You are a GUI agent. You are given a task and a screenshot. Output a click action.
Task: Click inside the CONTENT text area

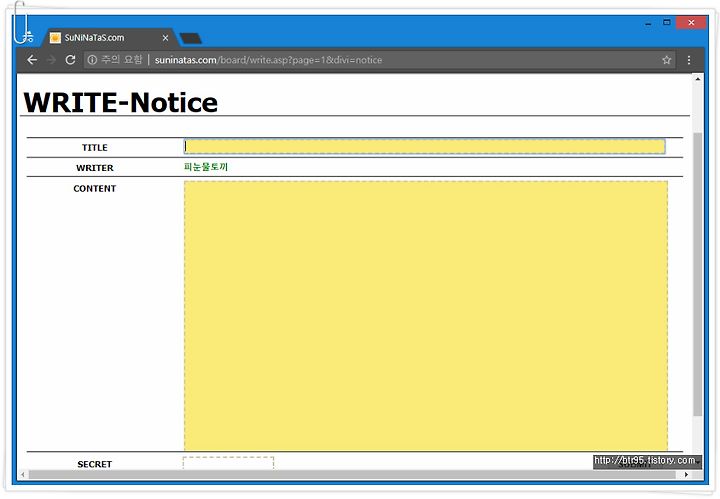click(426, 316)
